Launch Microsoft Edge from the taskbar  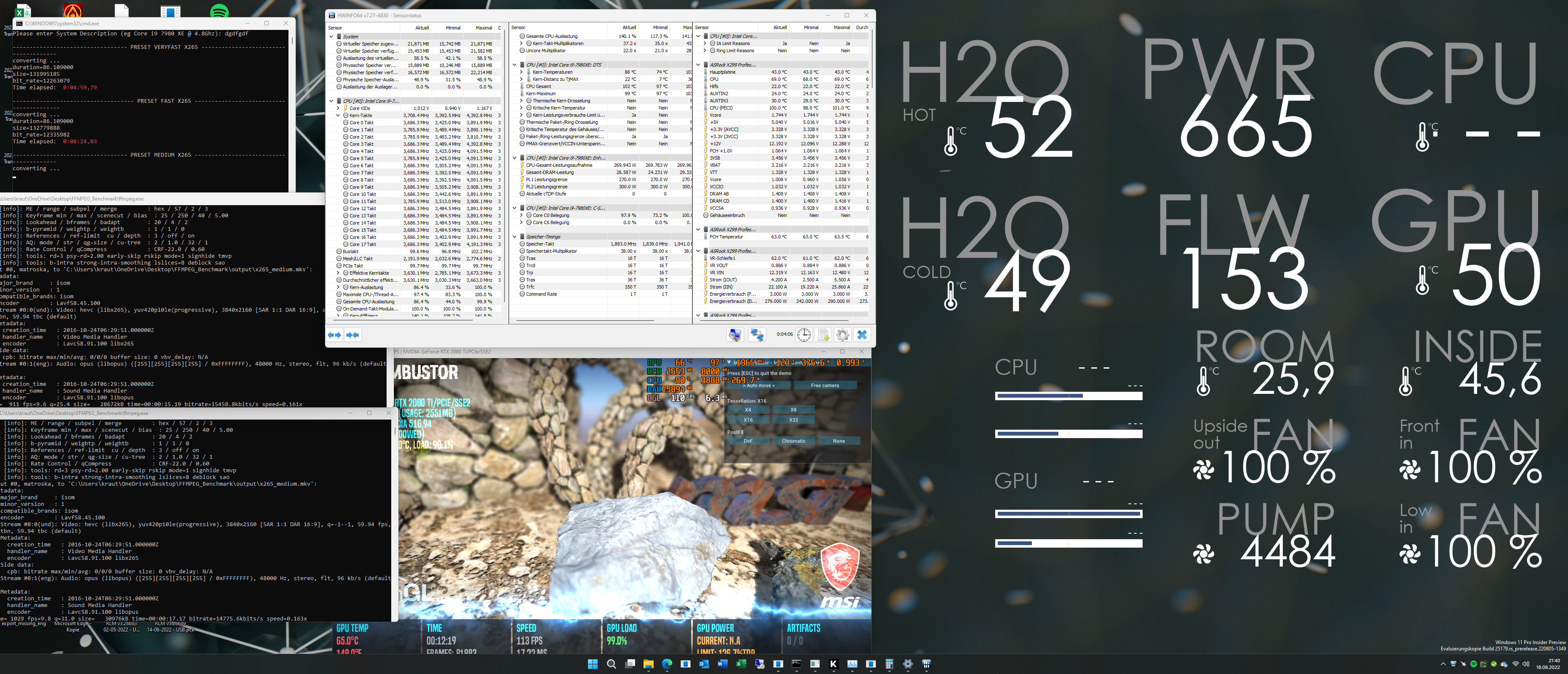(667, 663)
